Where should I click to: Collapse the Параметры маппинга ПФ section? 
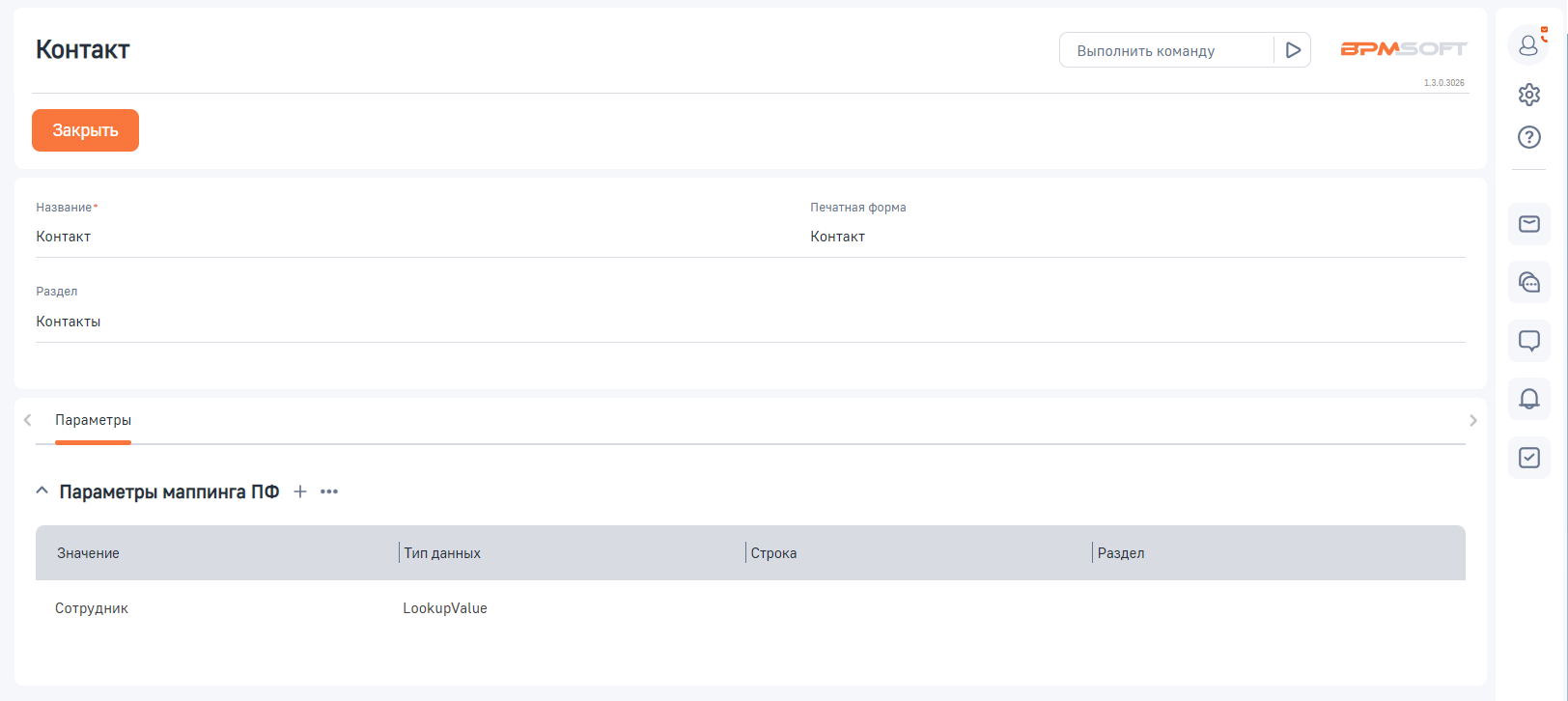[42, 491]
